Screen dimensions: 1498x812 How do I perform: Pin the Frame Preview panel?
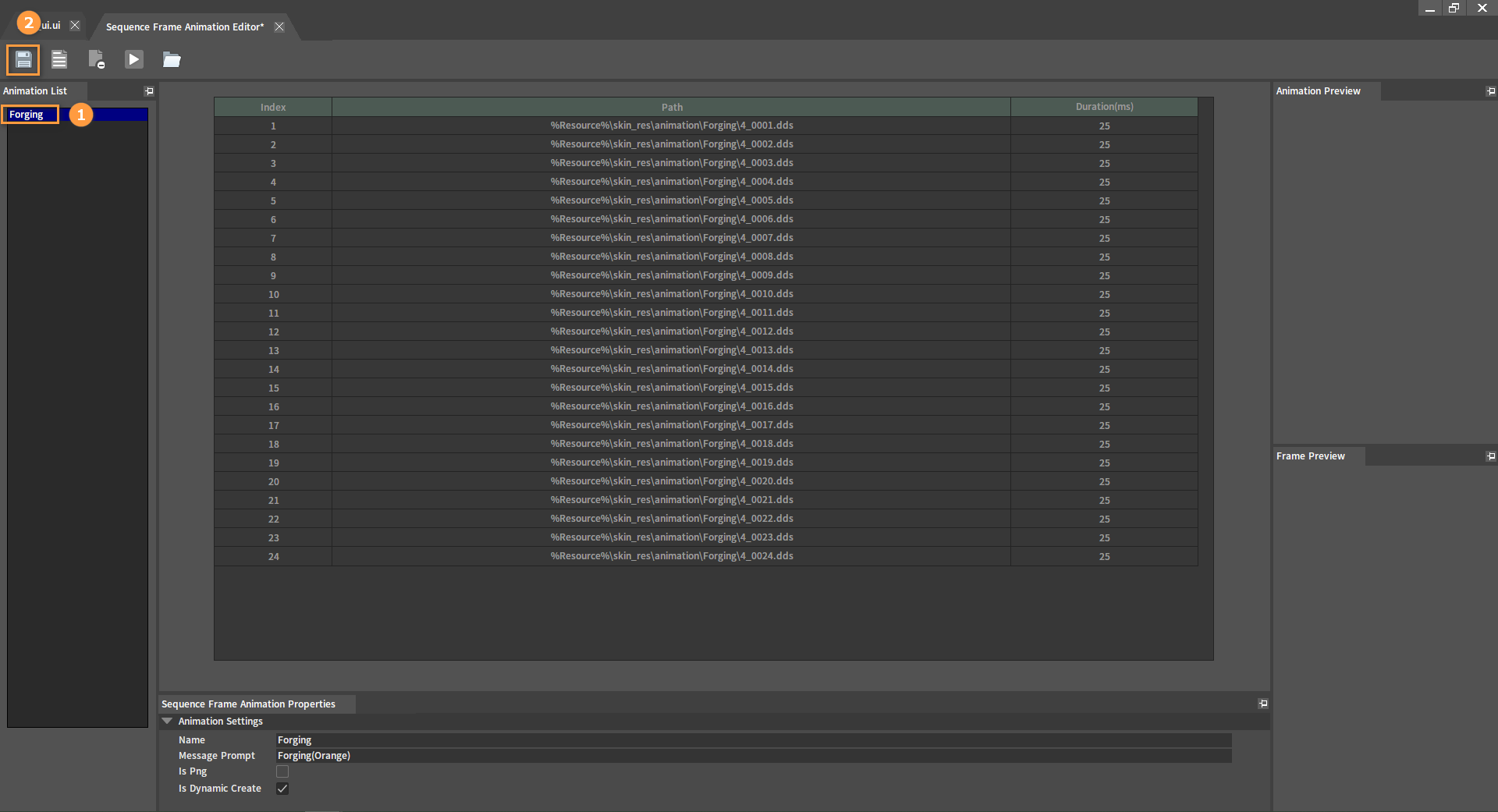(x=1491, y=456)
